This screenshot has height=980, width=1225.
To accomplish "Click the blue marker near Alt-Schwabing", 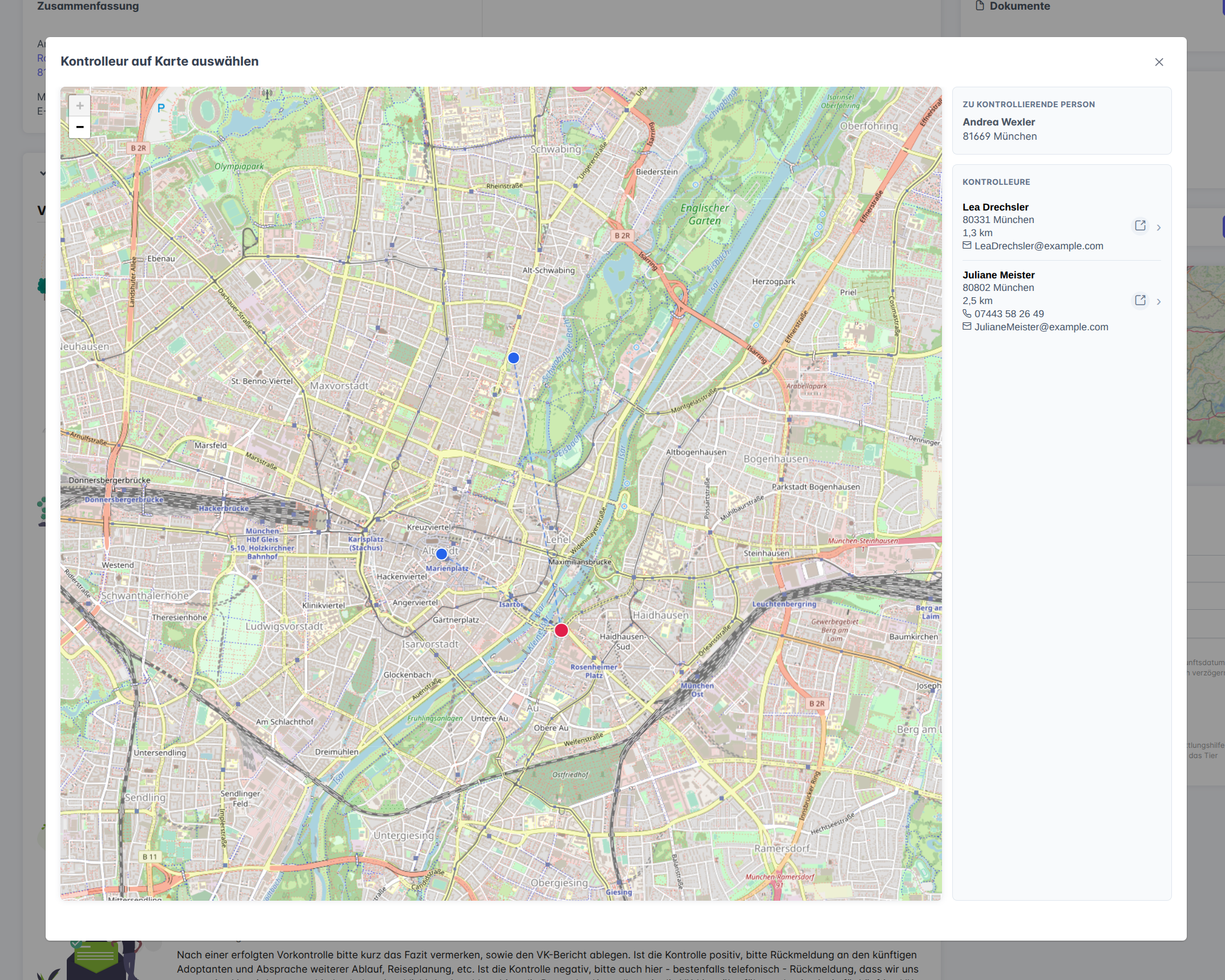I will coord(514,358).
